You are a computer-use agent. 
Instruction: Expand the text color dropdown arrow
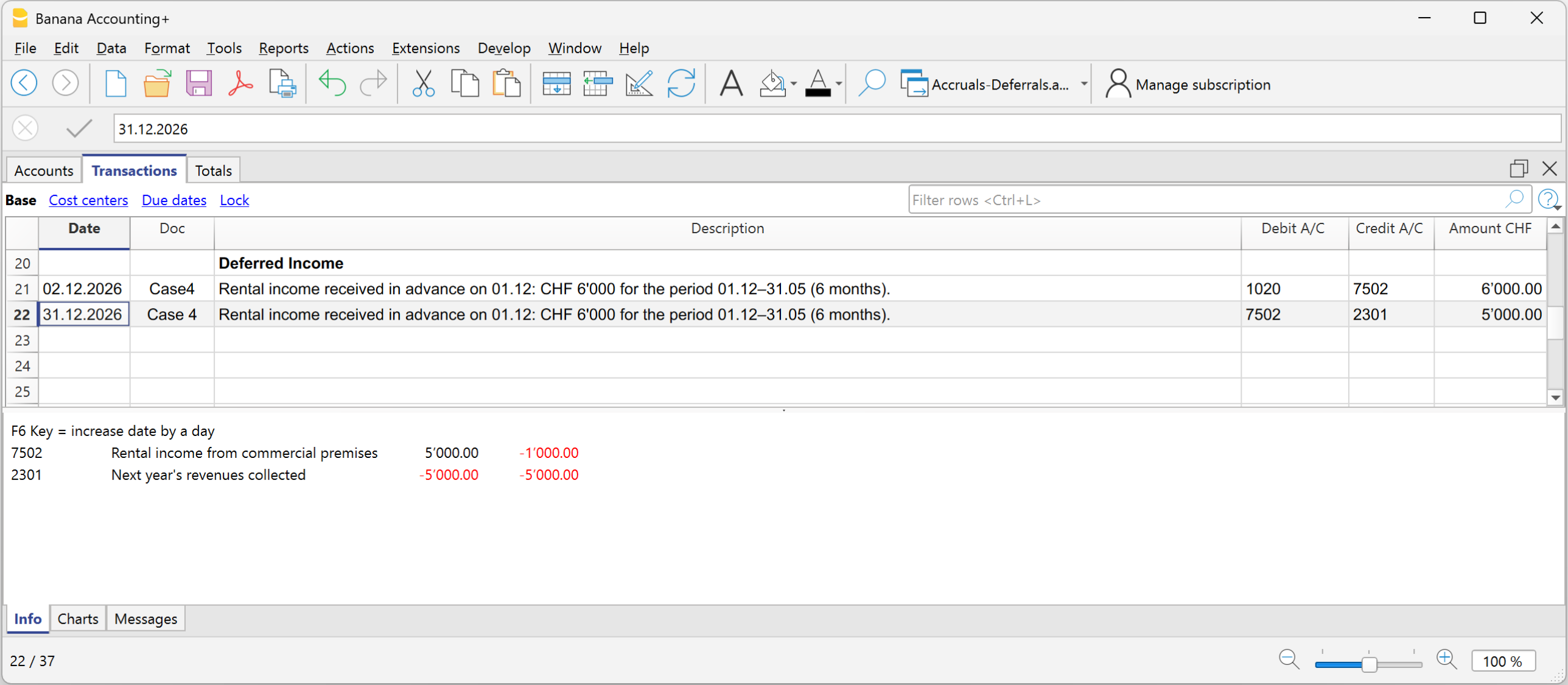839,84
